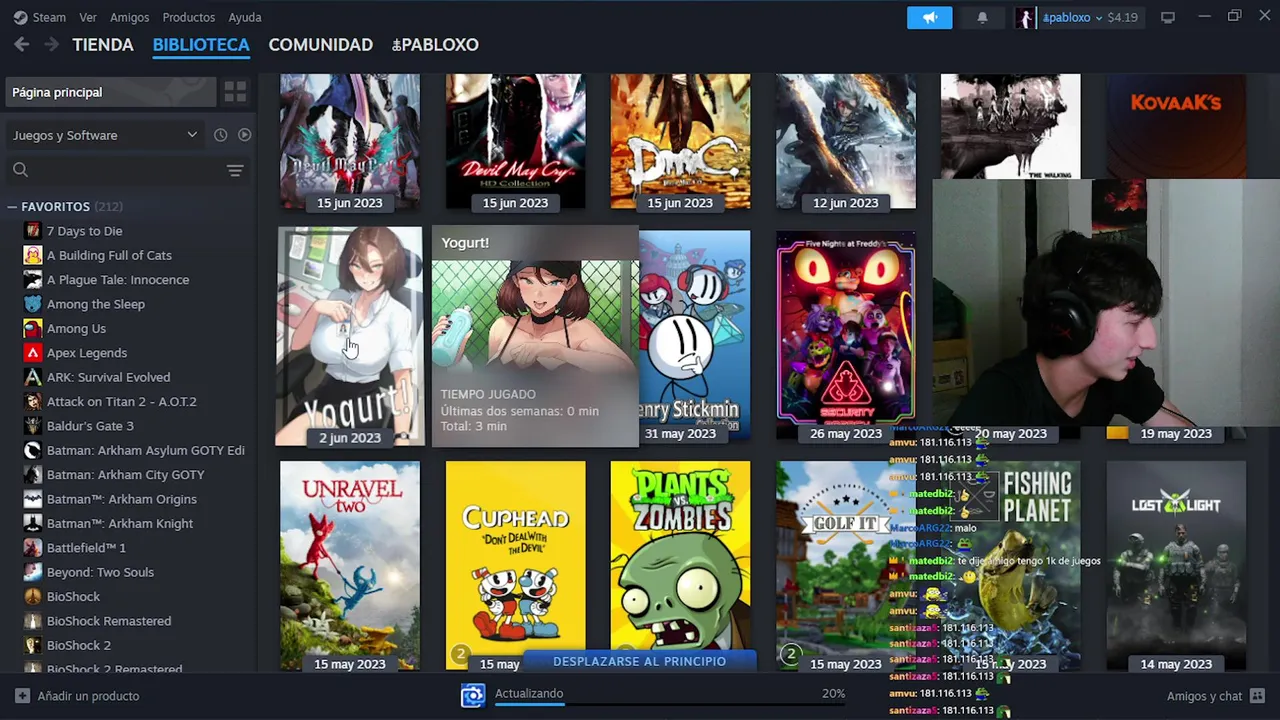Open the KovaaK's game cover
This screenshot has height=720, width=1280.
click(1176, 125)
